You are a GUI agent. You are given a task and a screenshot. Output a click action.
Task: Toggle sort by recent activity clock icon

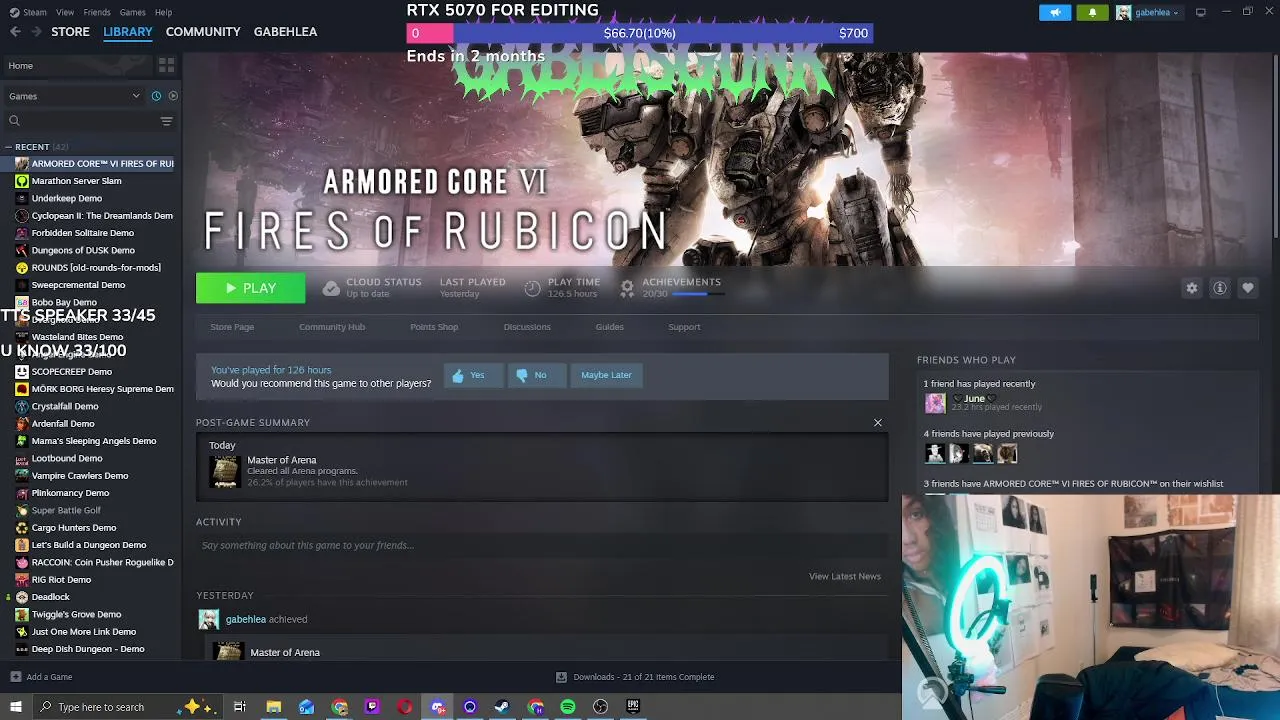pos(156,96)
